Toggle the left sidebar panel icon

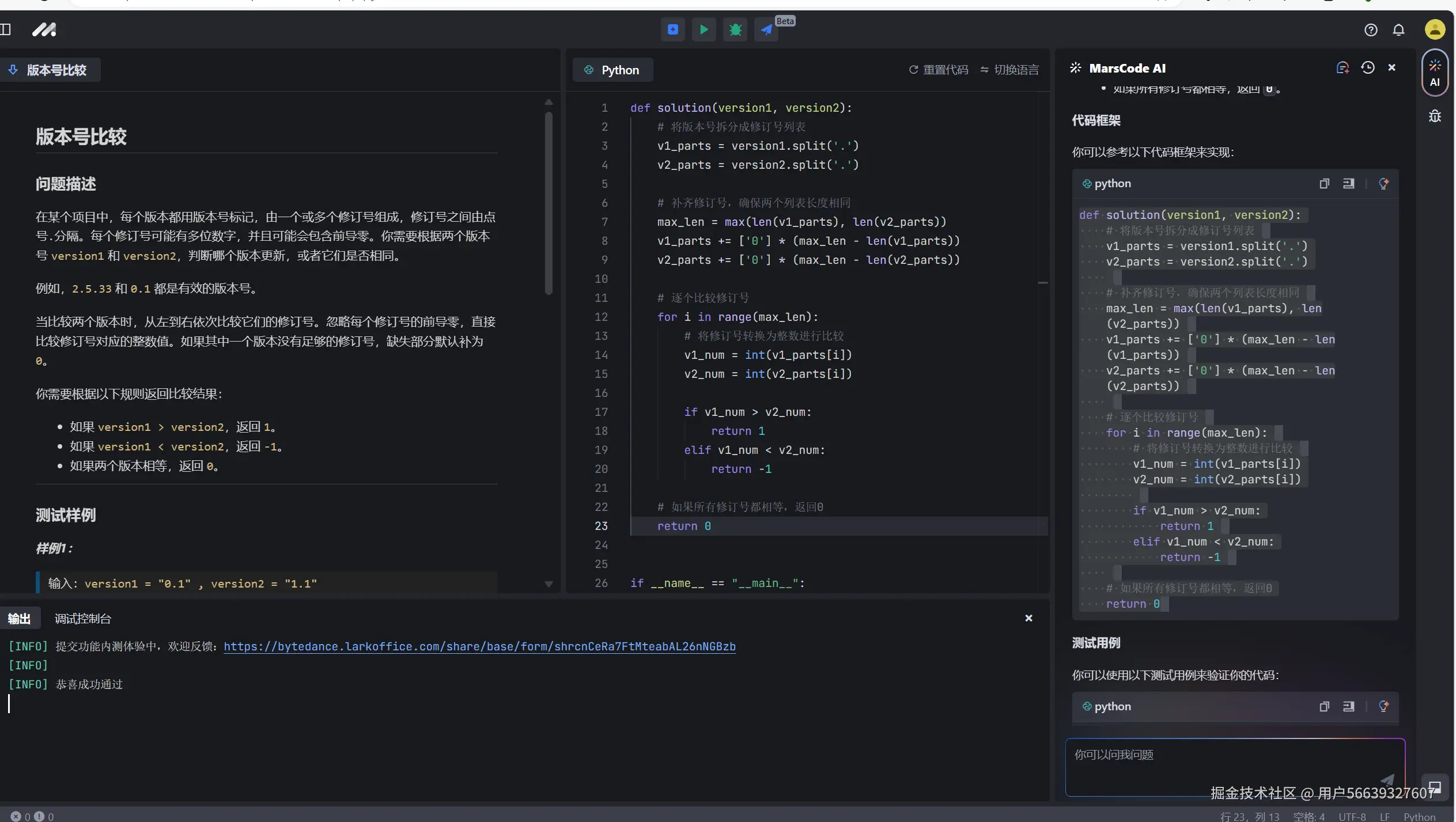pyautogui.click(x=6, y=29)
